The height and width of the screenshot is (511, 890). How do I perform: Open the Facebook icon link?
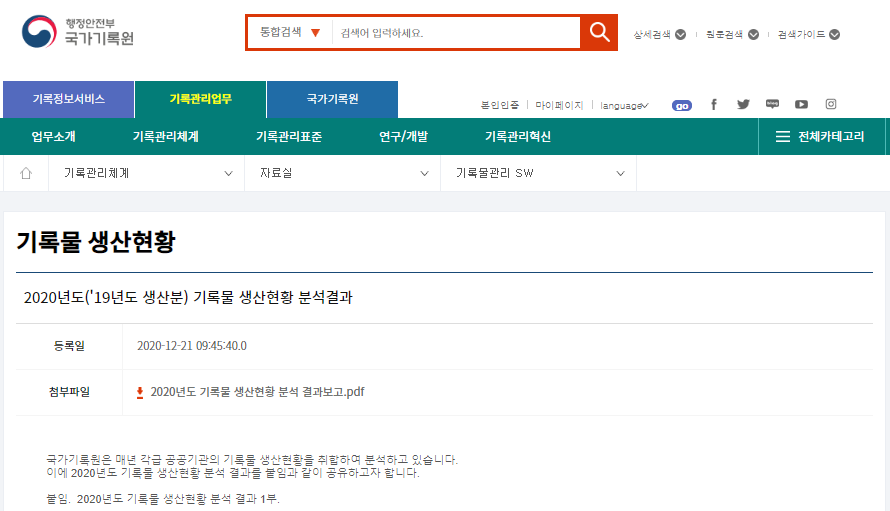[x=714, y=104]
